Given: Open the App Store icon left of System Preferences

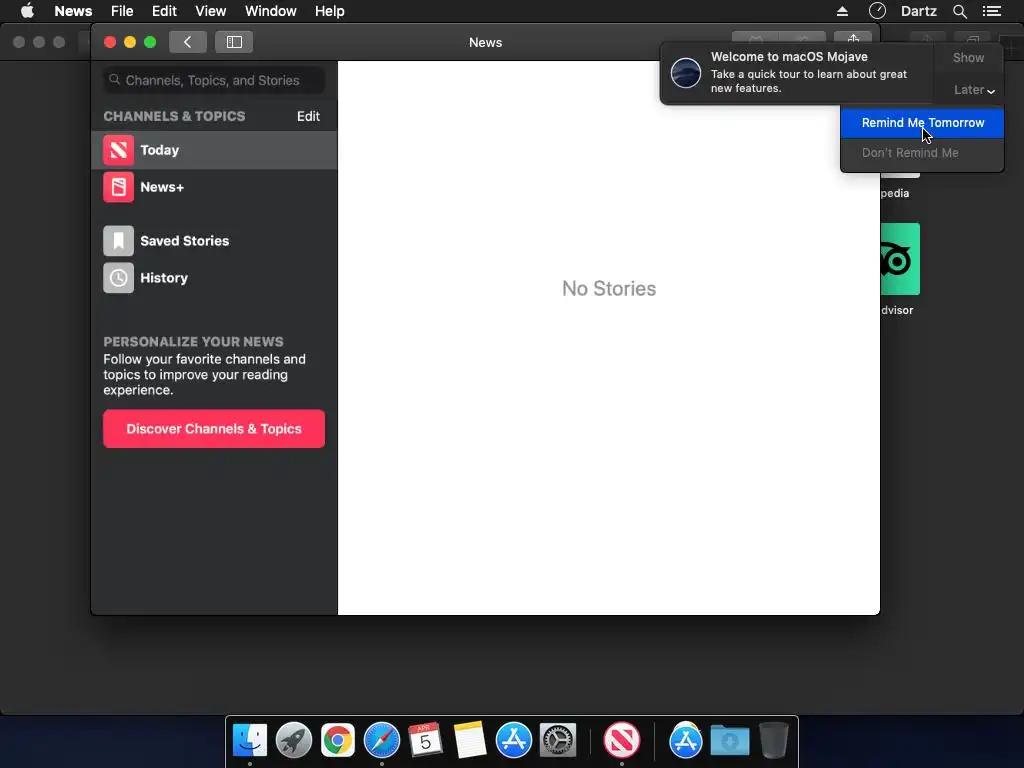Looking at the screenshot, I should 514,740.
